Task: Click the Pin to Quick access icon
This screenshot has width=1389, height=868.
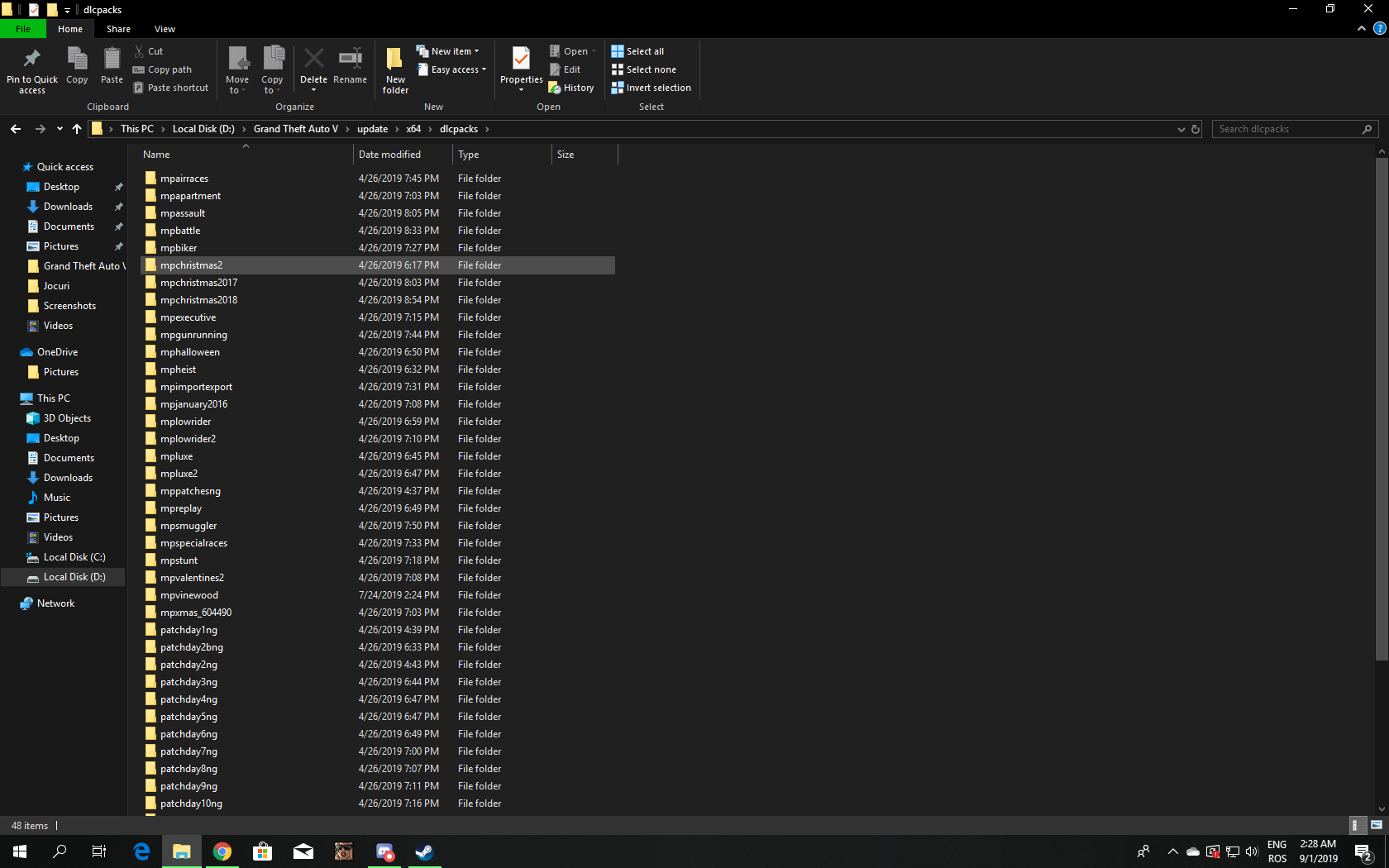Action: tap(31, 69)
